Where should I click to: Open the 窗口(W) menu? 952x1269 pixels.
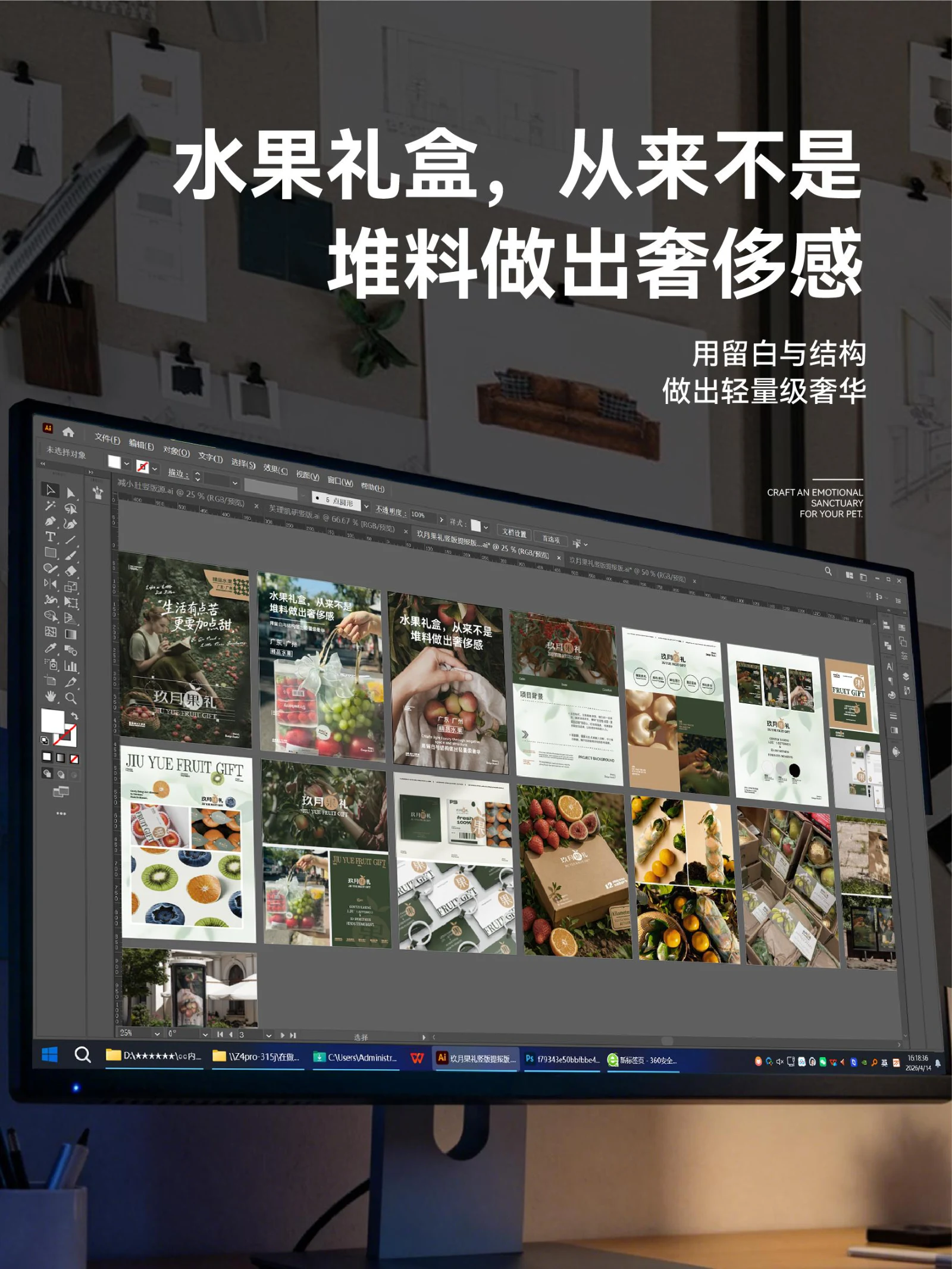click(x=340, y=482)
